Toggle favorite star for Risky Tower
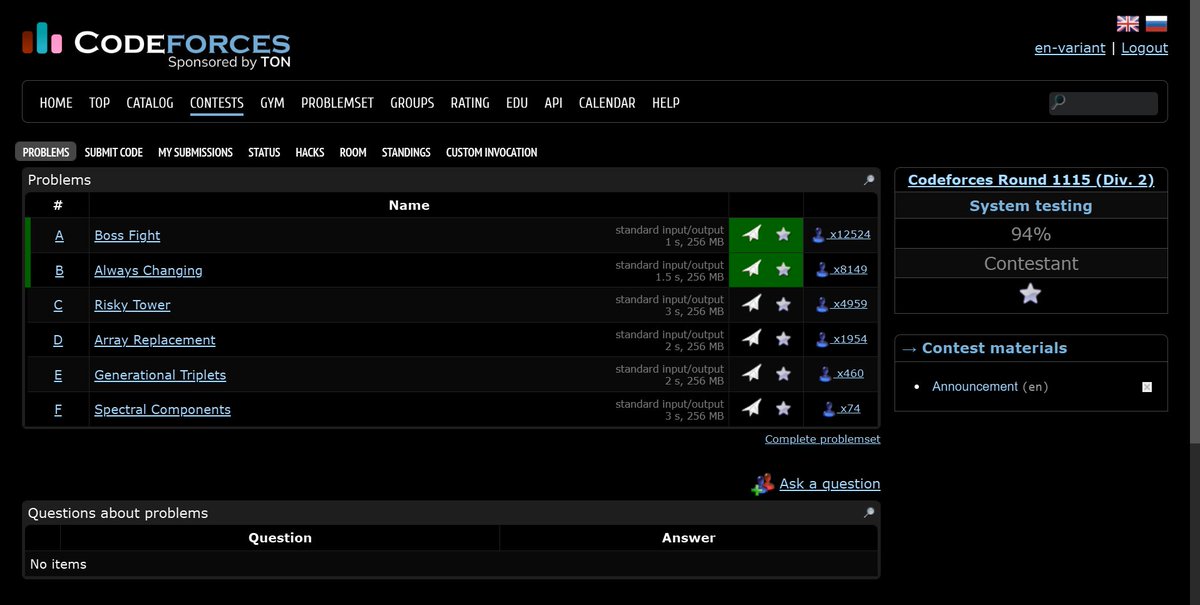 (784, 304)
